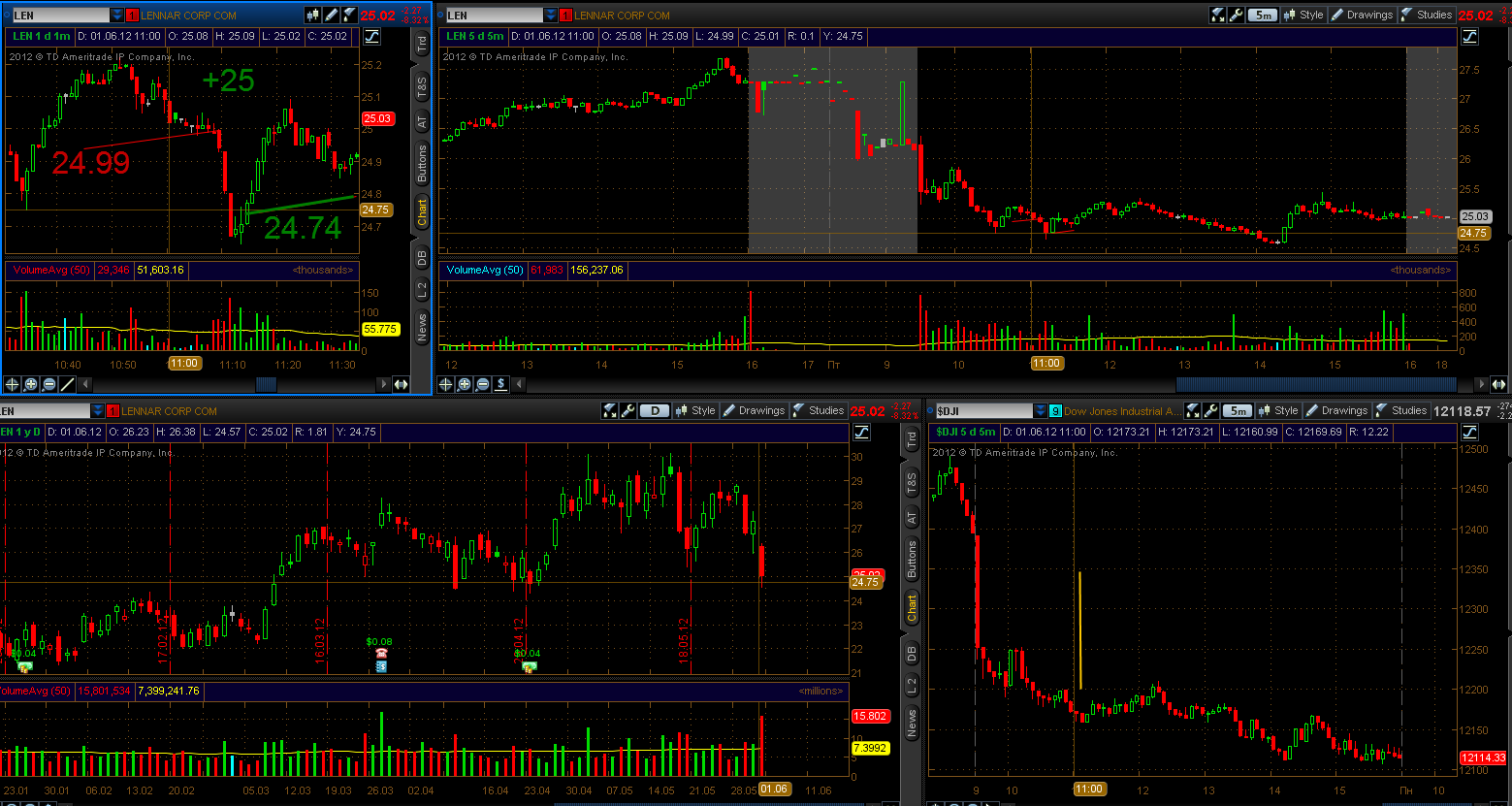The image size is (1512, 806).
Task: Open the T&S side tab beside LEN 1m chart
Action: pyautogui.click(x=422, y=87)
